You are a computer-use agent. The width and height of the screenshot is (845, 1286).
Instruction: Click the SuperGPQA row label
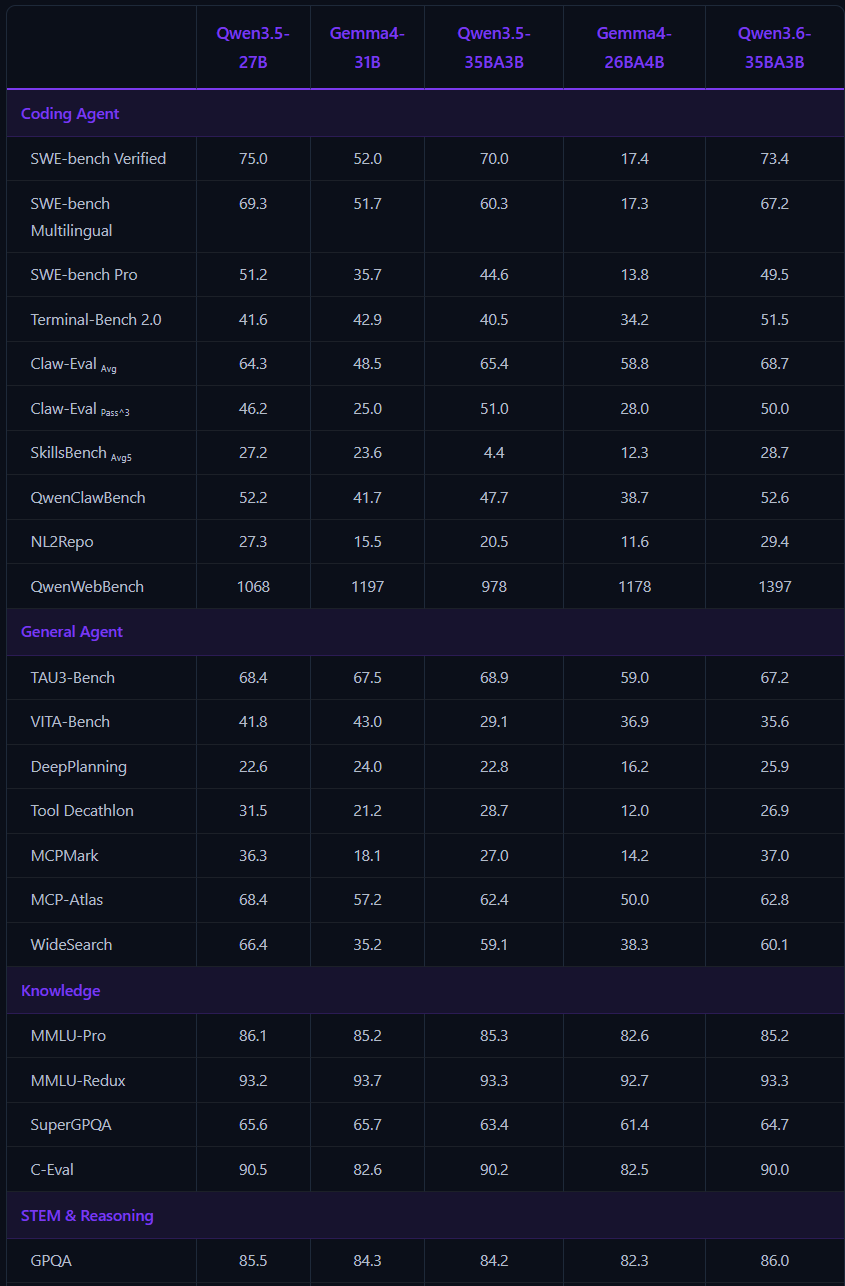(x=71, y=1125)
